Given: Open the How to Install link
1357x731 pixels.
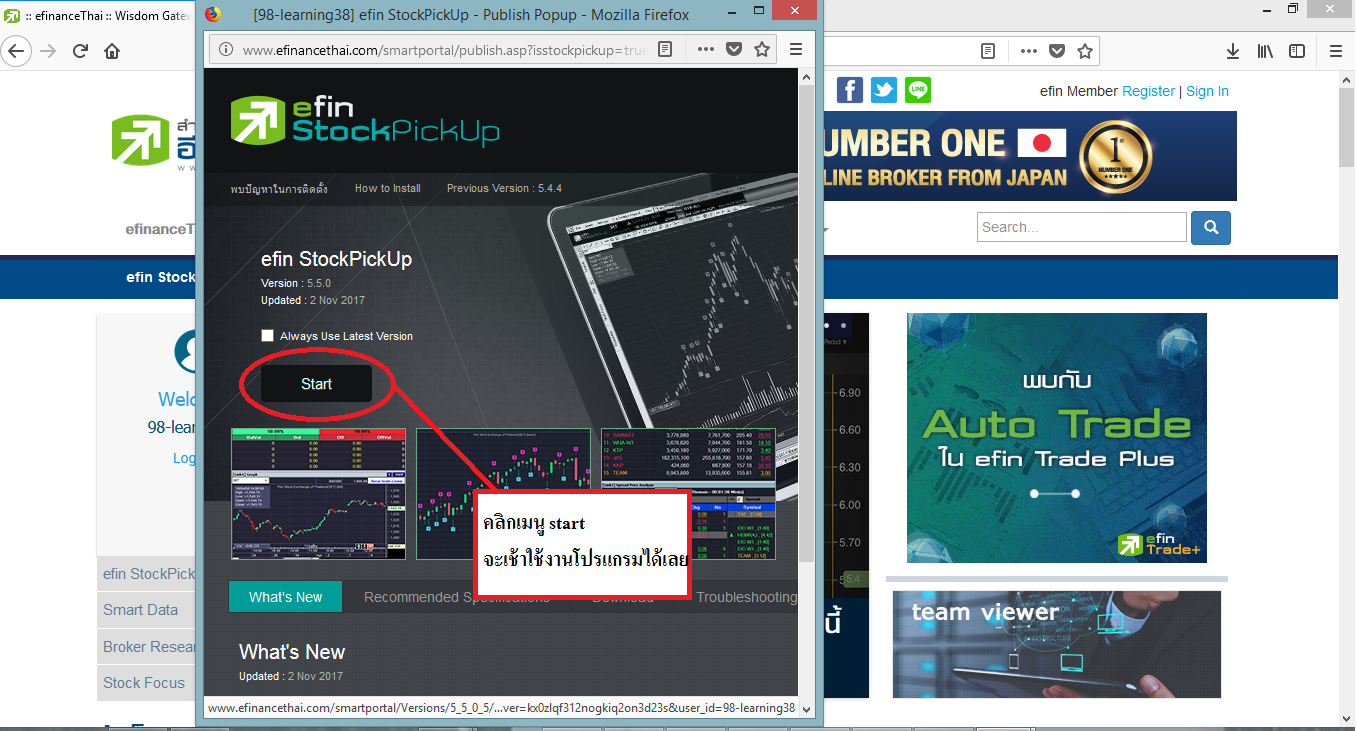Looking at the screenshot, I should (387, 188).
